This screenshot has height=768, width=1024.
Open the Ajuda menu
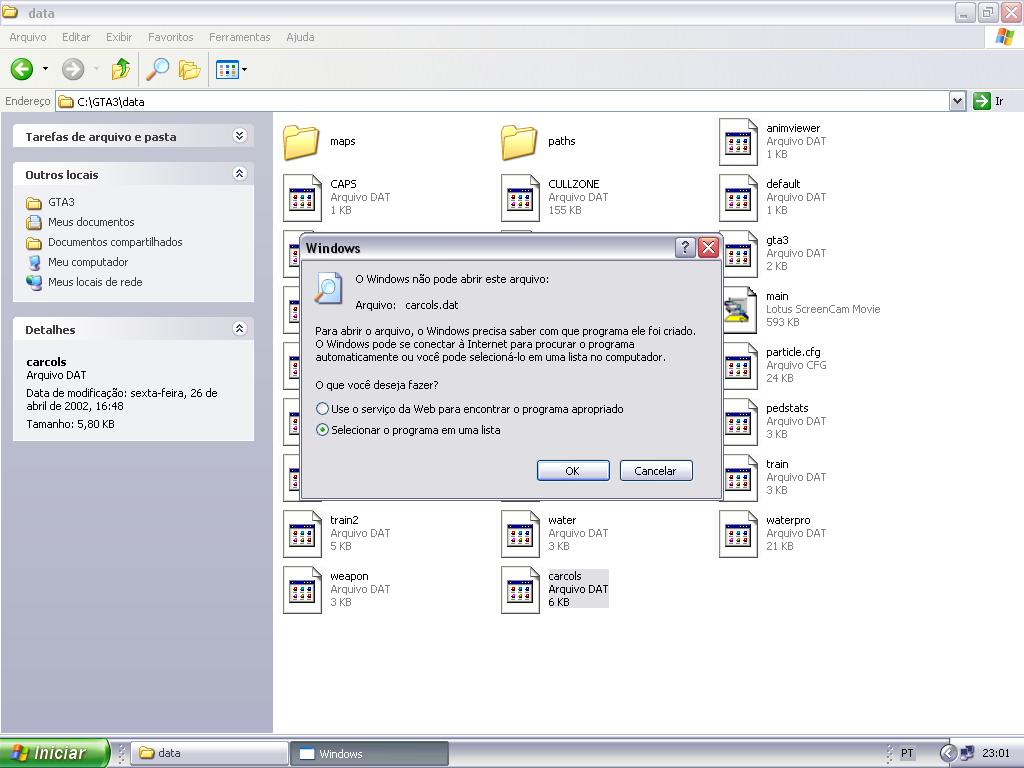pyautogui.click(x=300, y=37)
